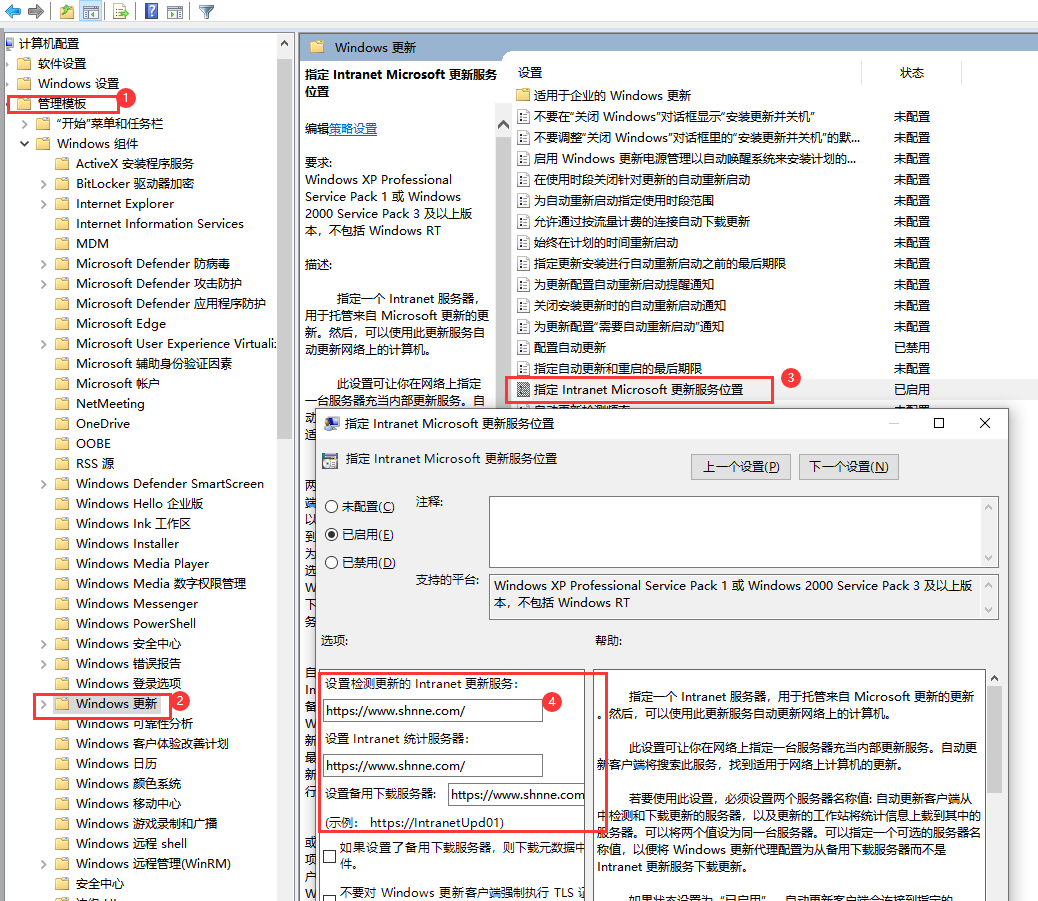Click the funnel filter icon

click(206, 11)
